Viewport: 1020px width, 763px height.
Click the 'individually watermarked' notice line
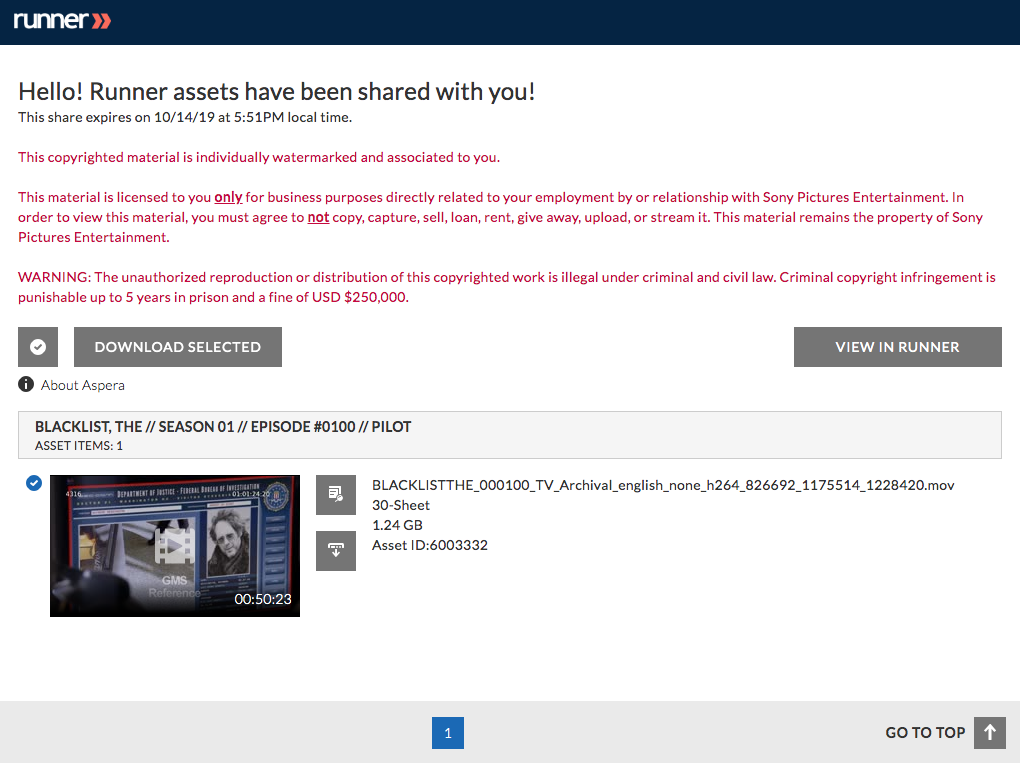(x=259, y=157)
